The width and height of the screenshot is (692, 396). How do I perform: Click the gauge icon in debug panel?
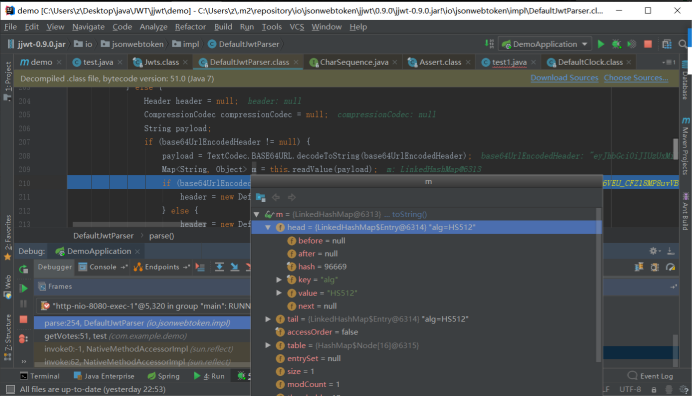click(x=670, y=267)
